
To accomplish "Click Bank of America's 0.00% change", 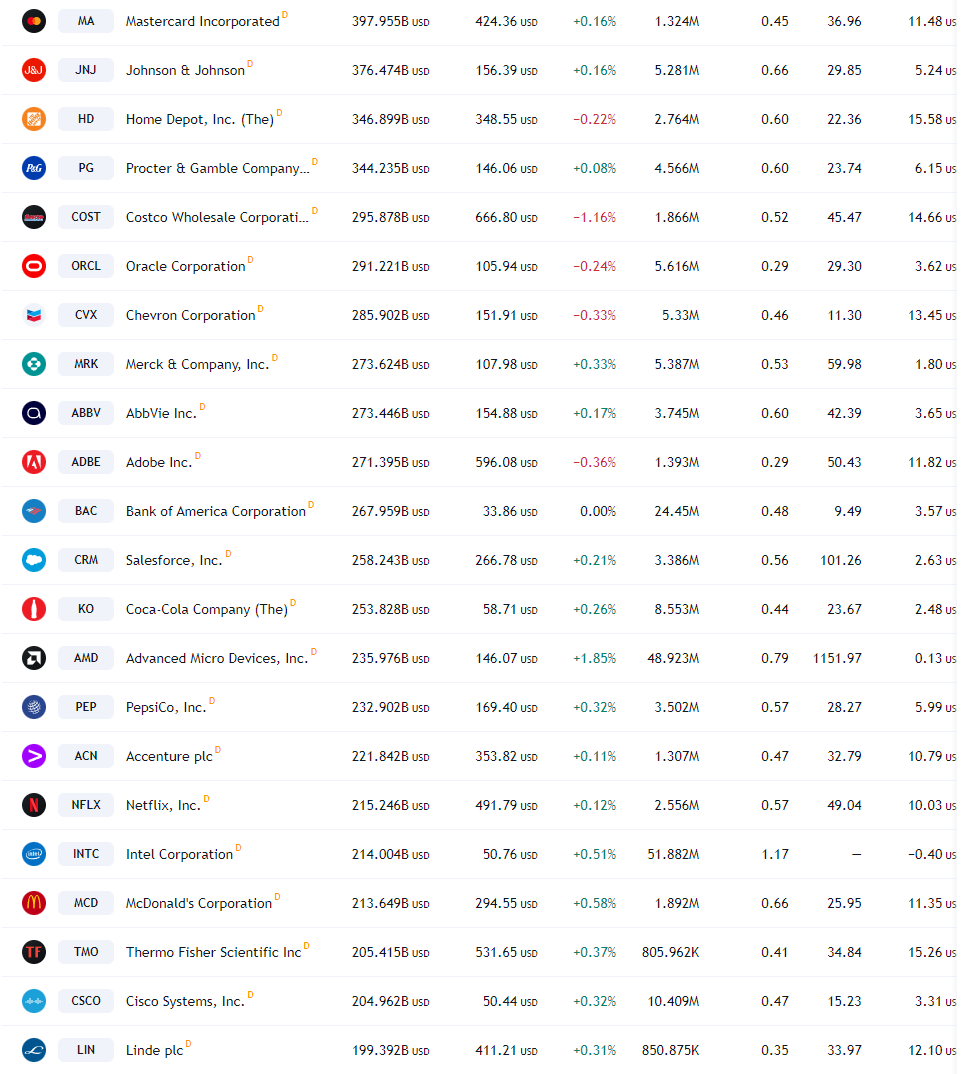I will (x=597, y=511).
